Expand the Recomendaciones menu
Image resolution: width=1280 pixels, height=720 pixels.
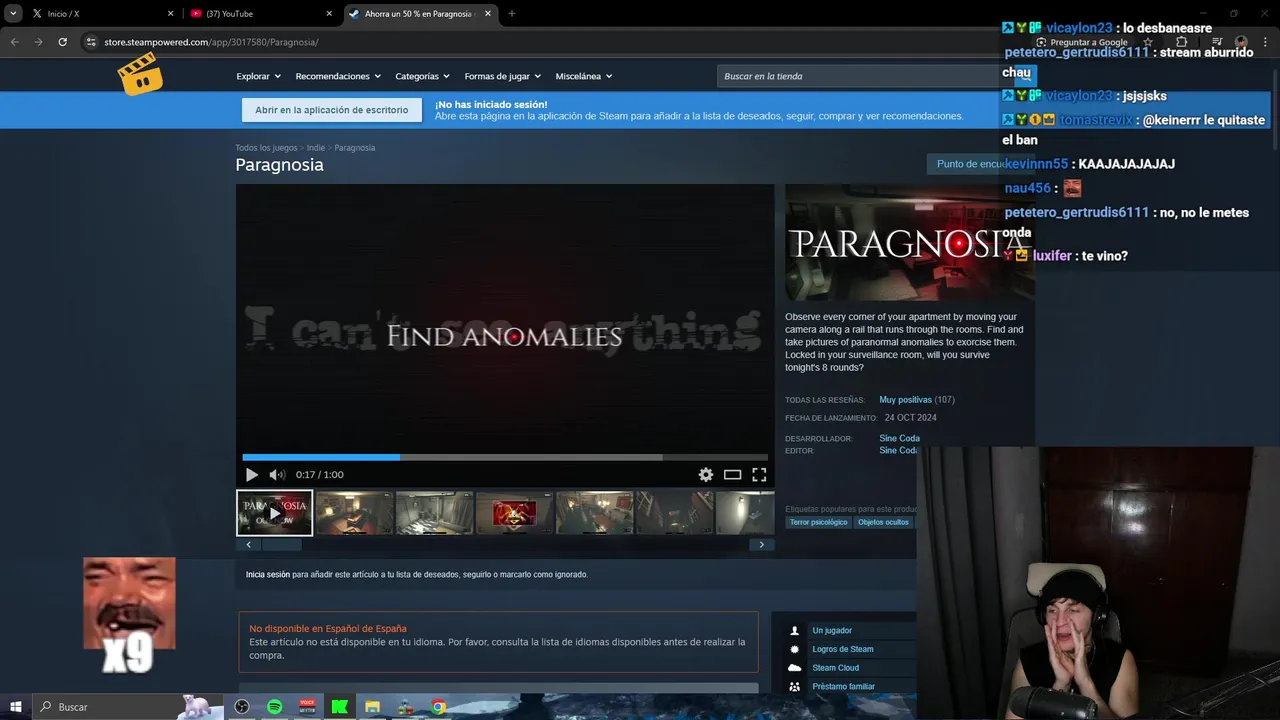point(338,76)
